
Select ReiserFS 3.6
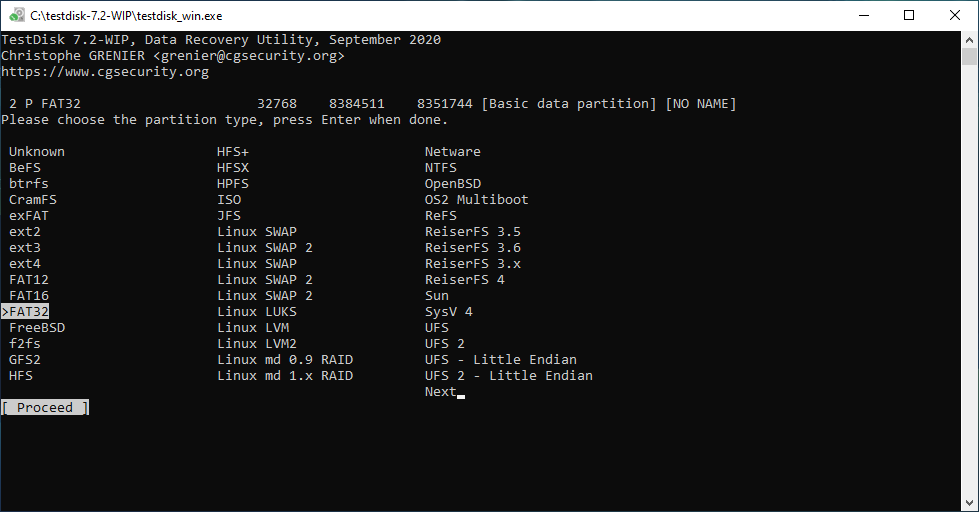tap(473, 248)
